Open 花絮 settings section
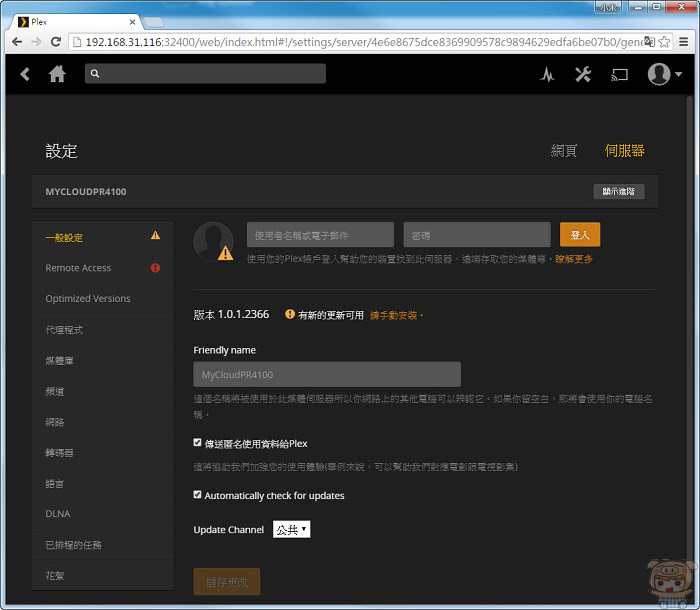Viewport: 700px width, 610px height. click(103, 576)
